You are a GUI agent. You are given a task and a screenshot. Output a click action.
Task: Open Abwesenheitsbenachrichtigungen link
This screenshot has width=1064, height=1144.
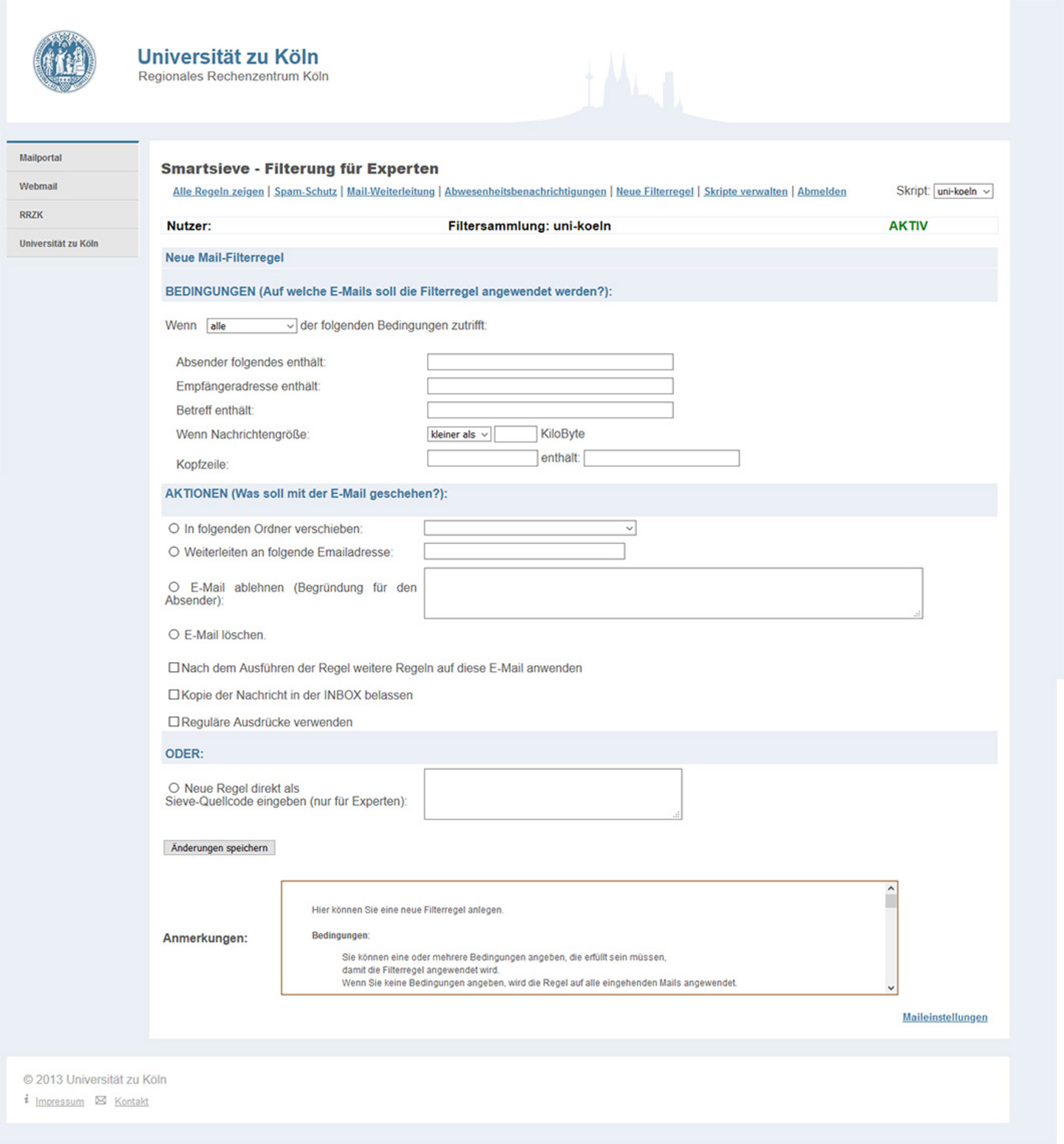(525, 191)
